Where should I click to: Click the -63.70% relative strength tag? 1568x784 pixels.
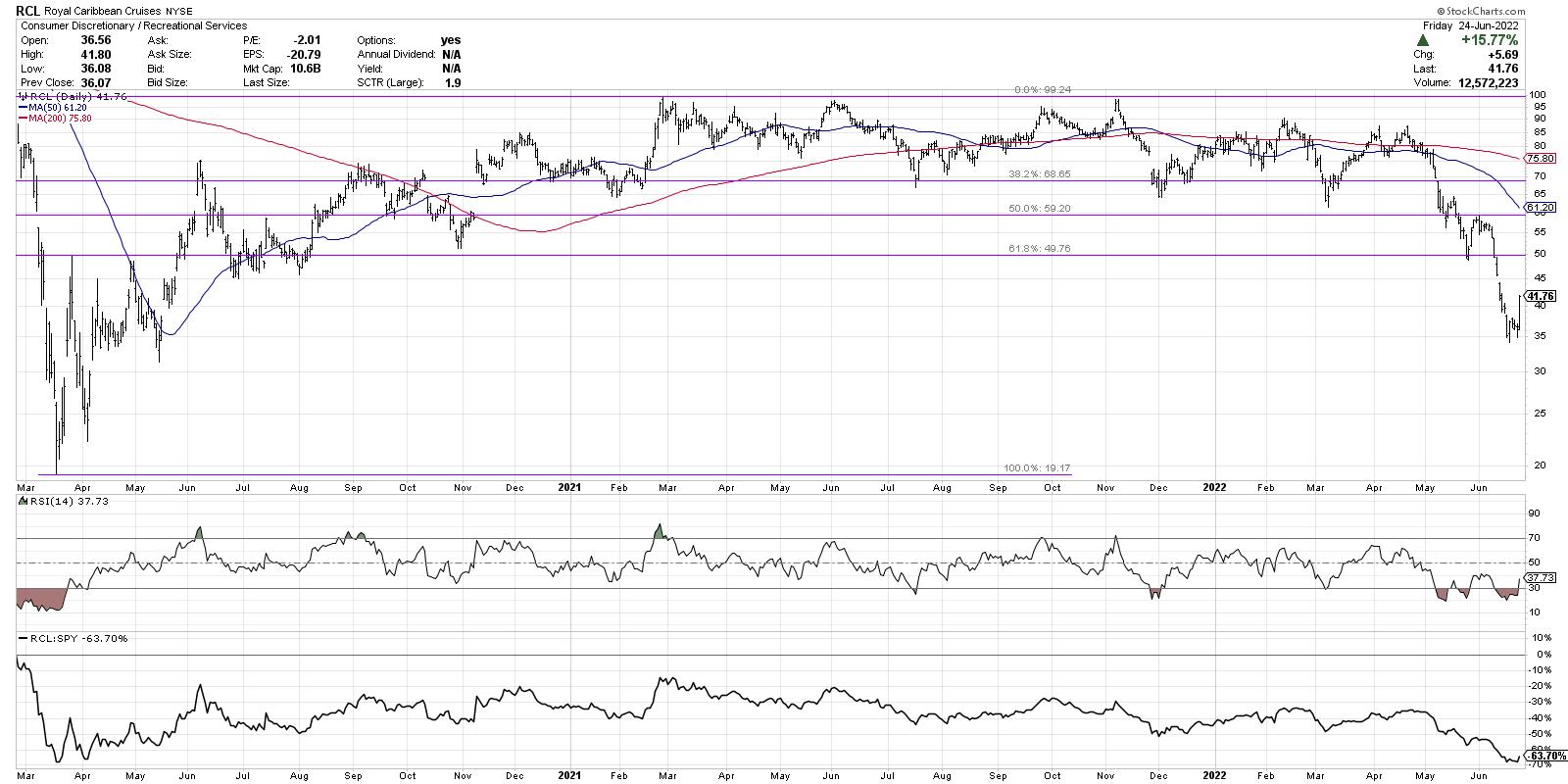[x=1540, y=756]
